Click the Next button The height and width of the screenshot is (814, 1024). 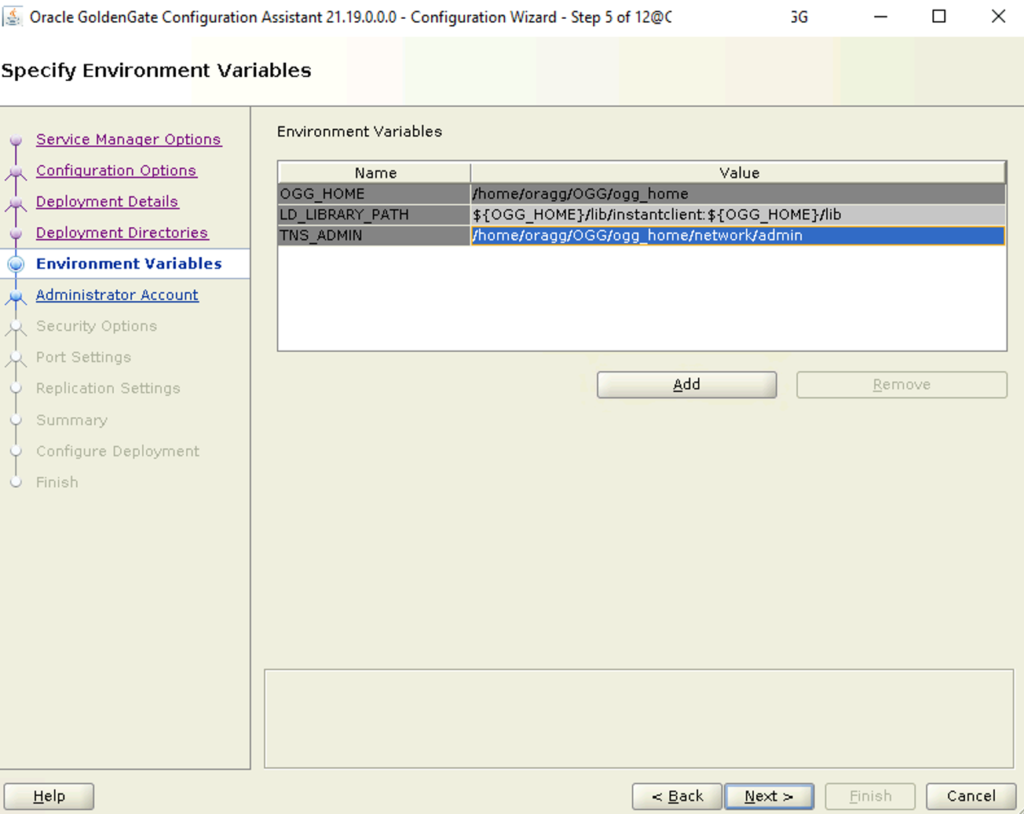[769, 796]
